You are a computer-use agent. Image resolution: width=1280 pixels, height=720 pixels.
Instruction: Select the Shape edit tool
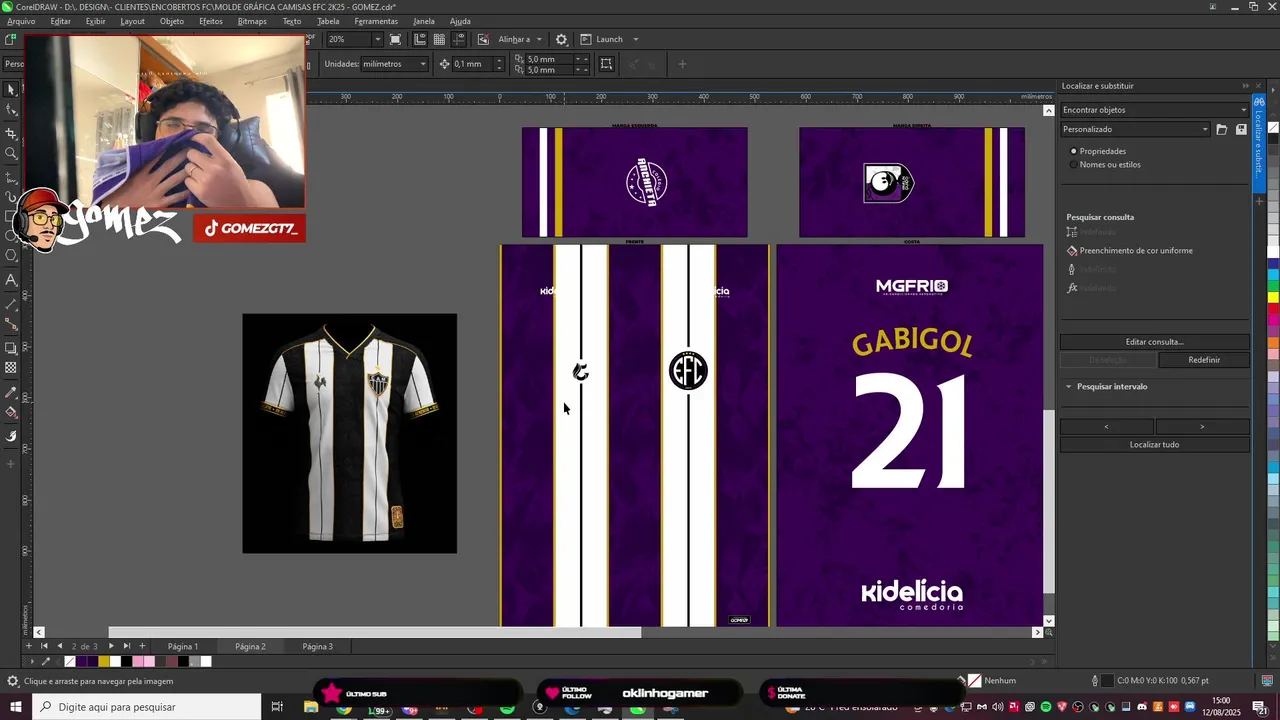tap(11, 111)
